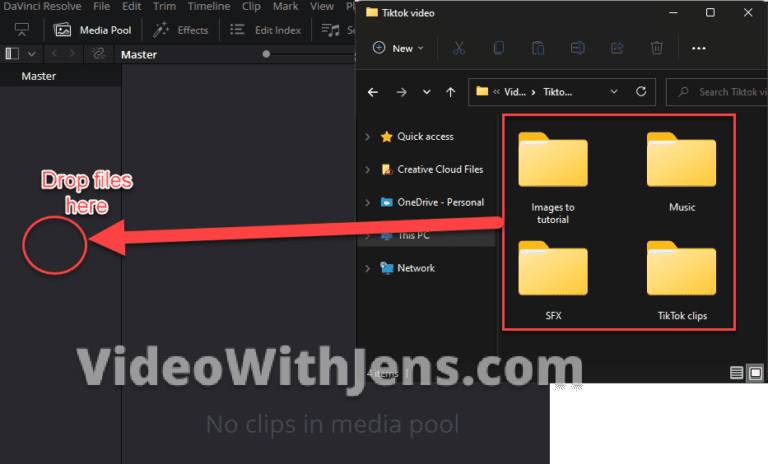Click the Cut scissors icon in File Explorer
Viewport: 768px width, 464px height.
coord(459,48)
